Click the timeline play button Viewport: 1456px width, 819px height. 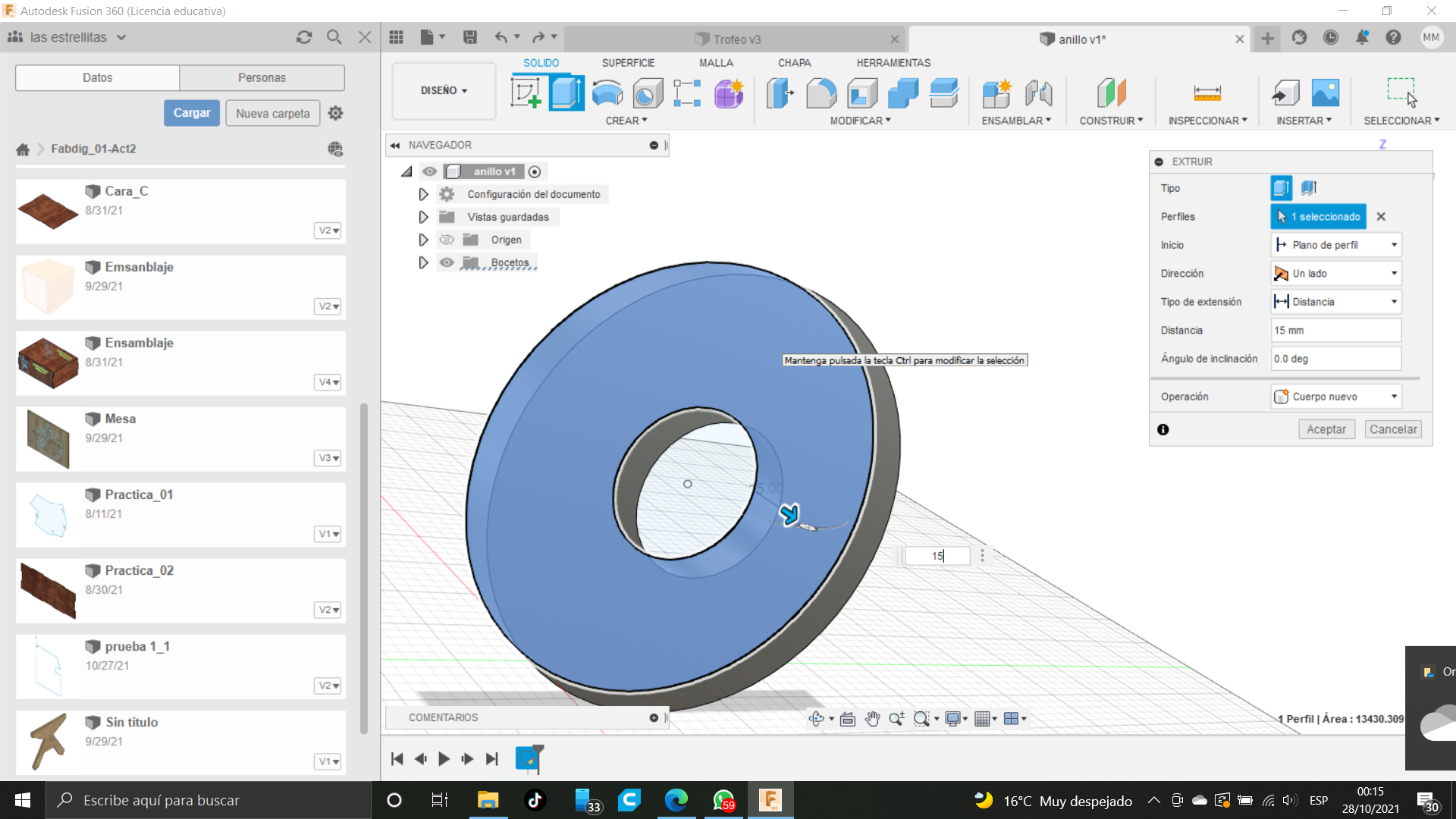(444, 758)
